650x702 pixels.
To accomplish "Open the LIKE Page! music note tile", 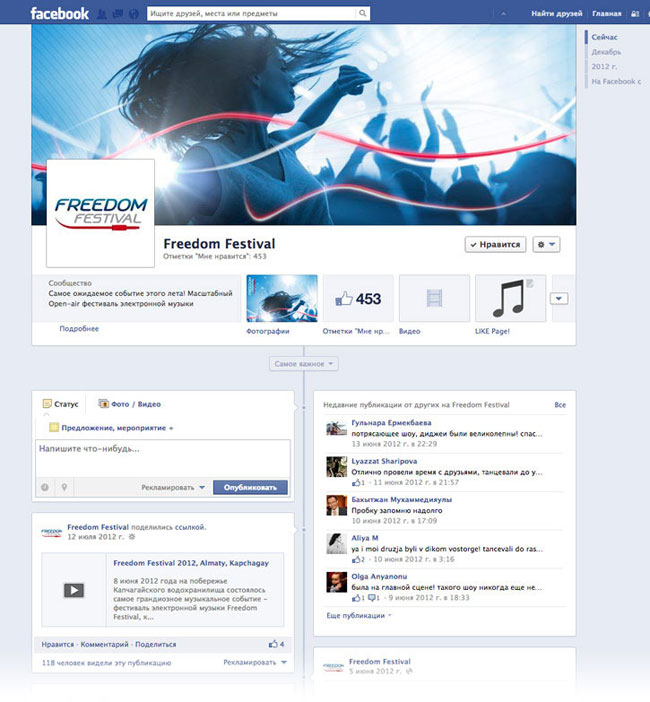I will [x=510, y=298].
